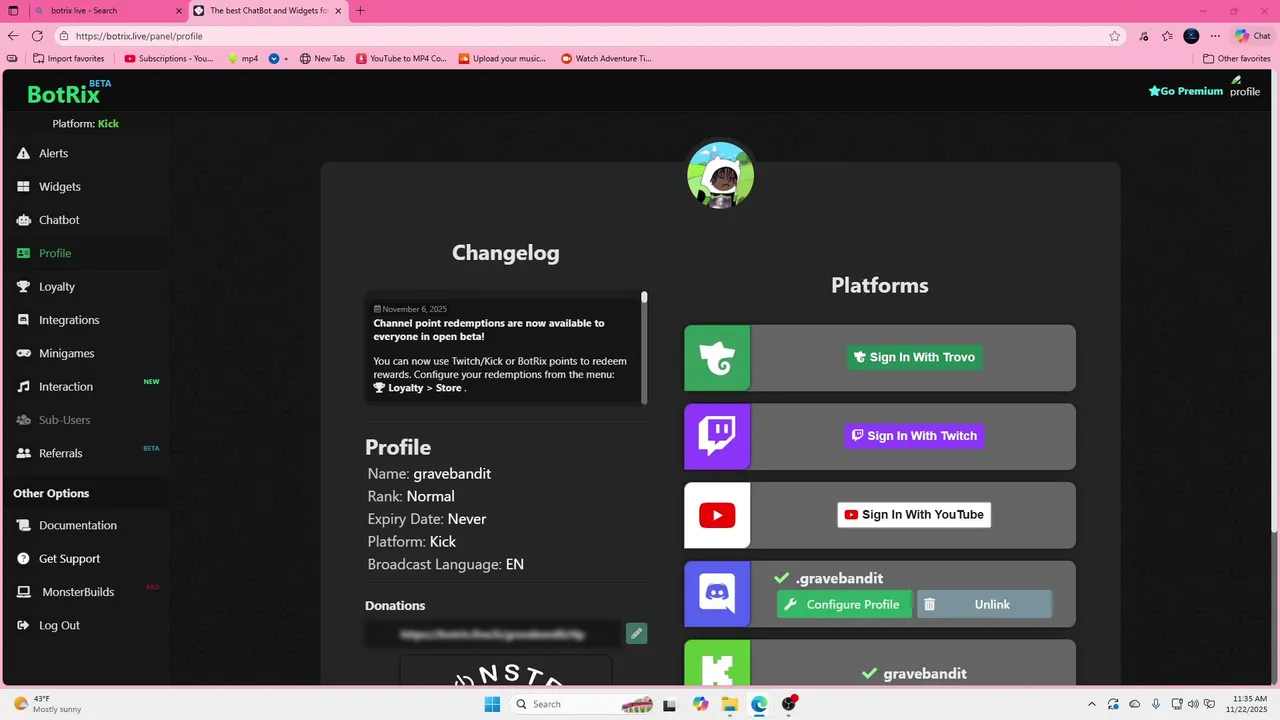Image resolution: width=1280 pixels, height=720 pixels.
Task: Click the Kick account name gravebandit
Action: [925, 674]
